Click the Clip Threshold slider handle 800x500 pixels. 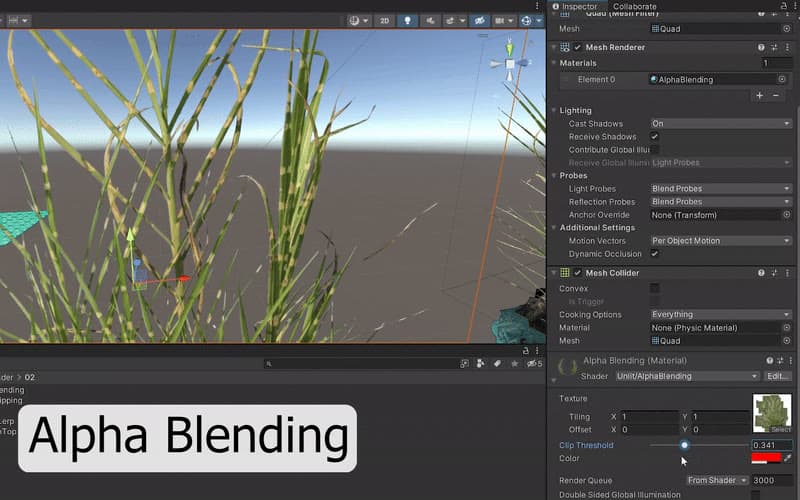coord(684,445)
